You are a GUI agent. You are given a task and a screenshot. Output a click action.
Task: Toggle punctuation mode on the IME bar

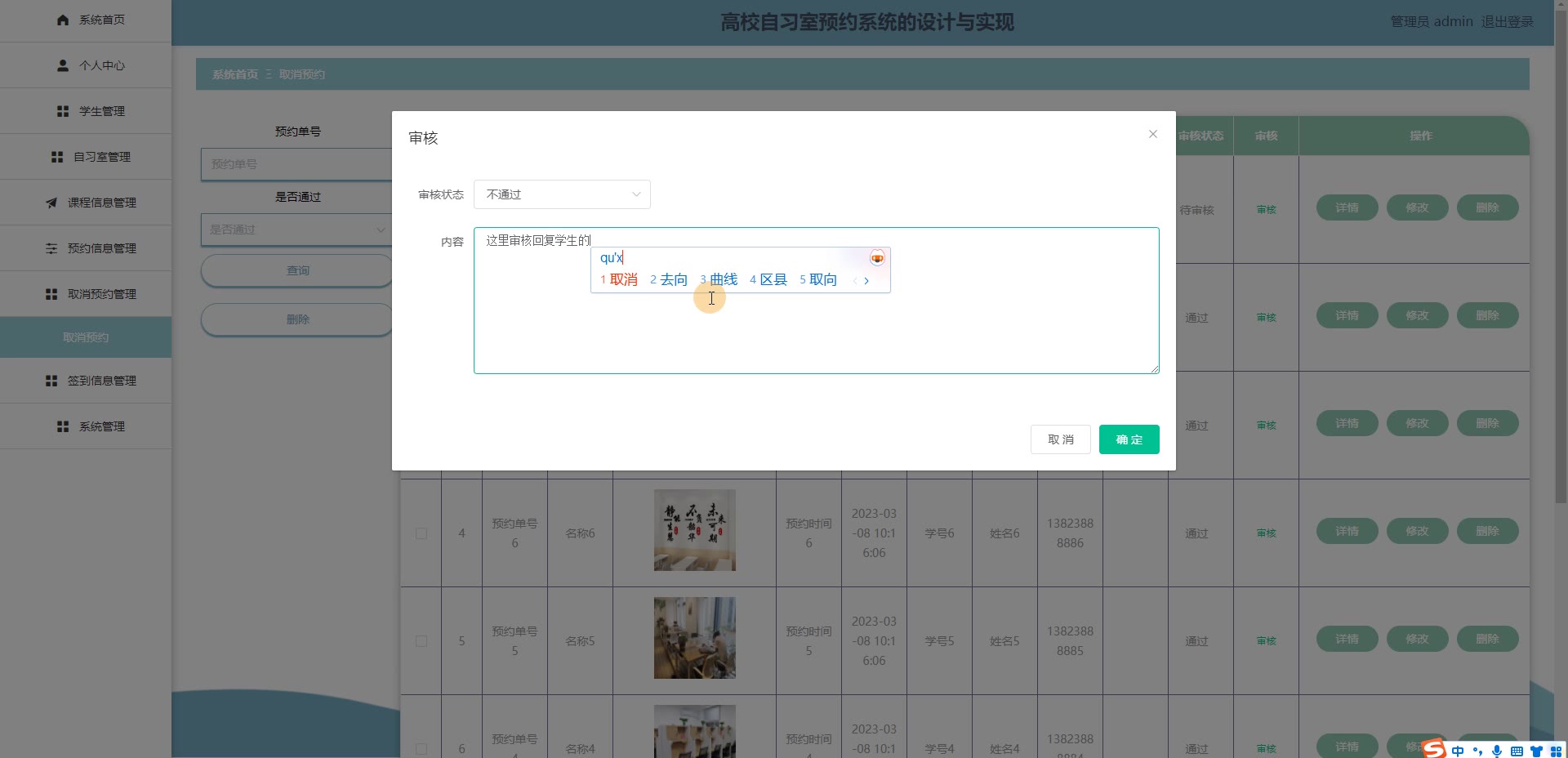click(x=1477, y=751)
